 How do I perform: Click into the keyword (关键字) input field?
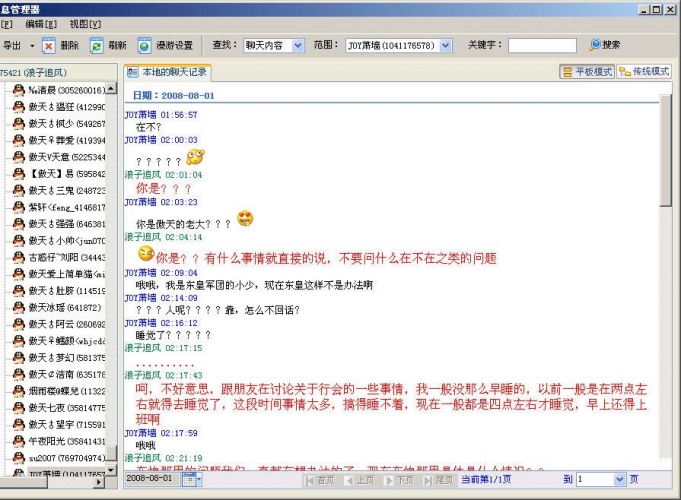541,45
